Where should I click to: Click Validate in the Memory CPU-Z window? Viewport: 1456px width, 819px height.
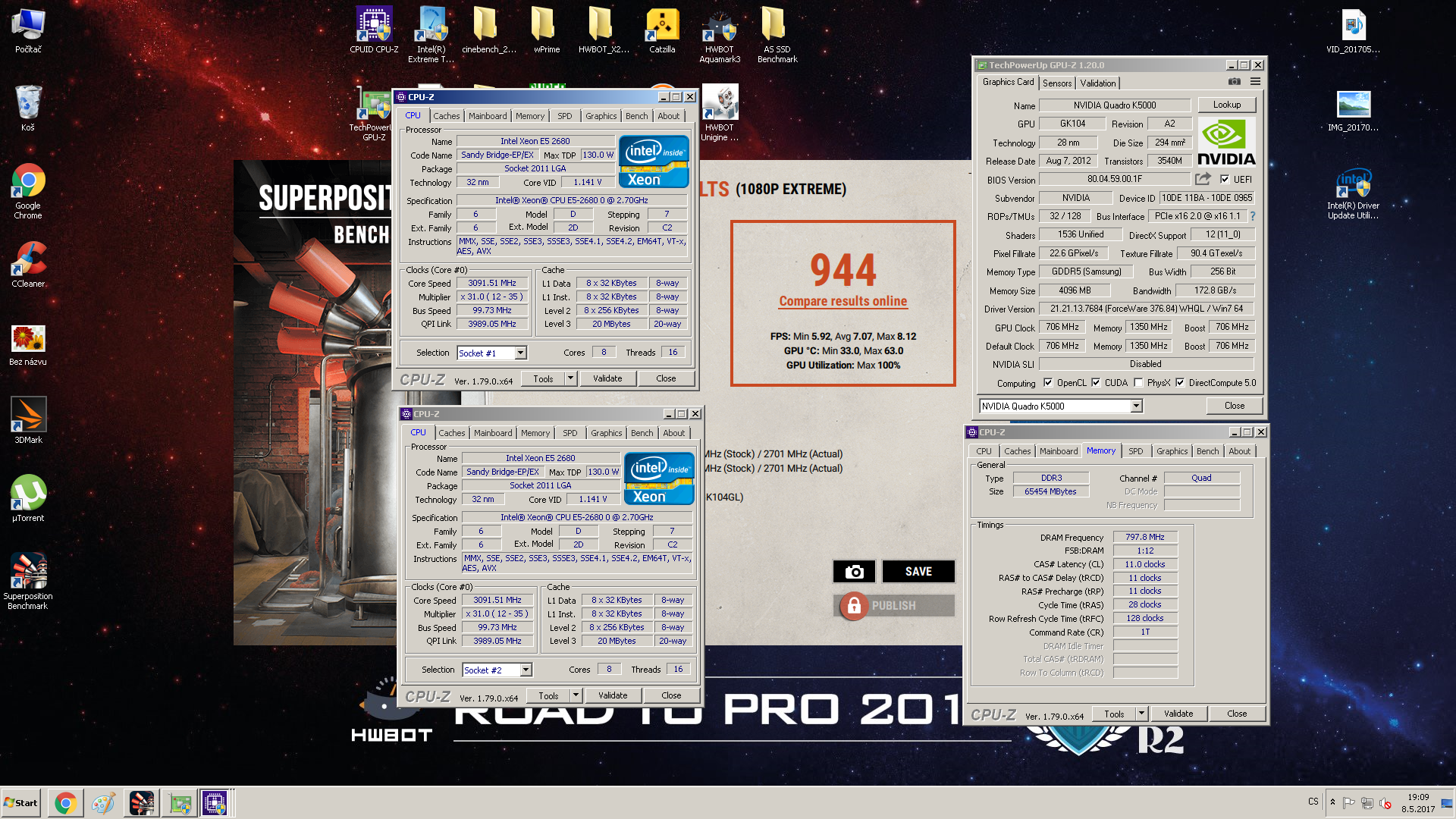pos(1178,714)
